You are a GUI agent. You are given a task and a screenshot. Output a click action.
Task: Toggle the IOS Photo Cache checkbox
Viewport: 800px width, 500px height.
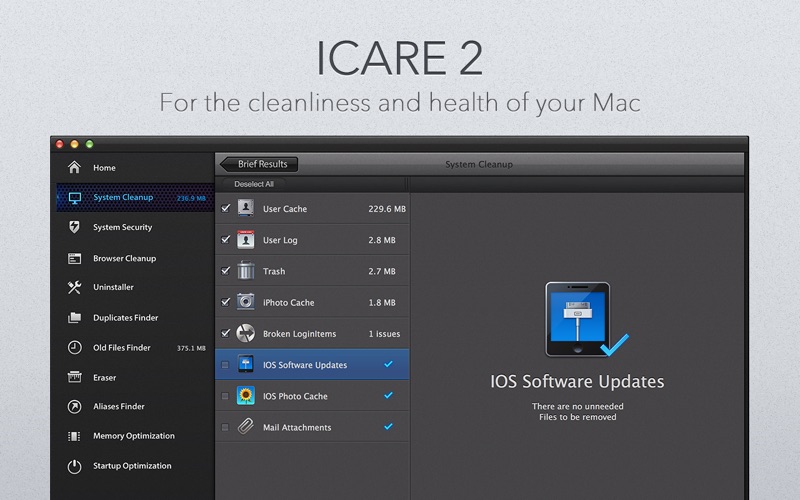[225, 396]
